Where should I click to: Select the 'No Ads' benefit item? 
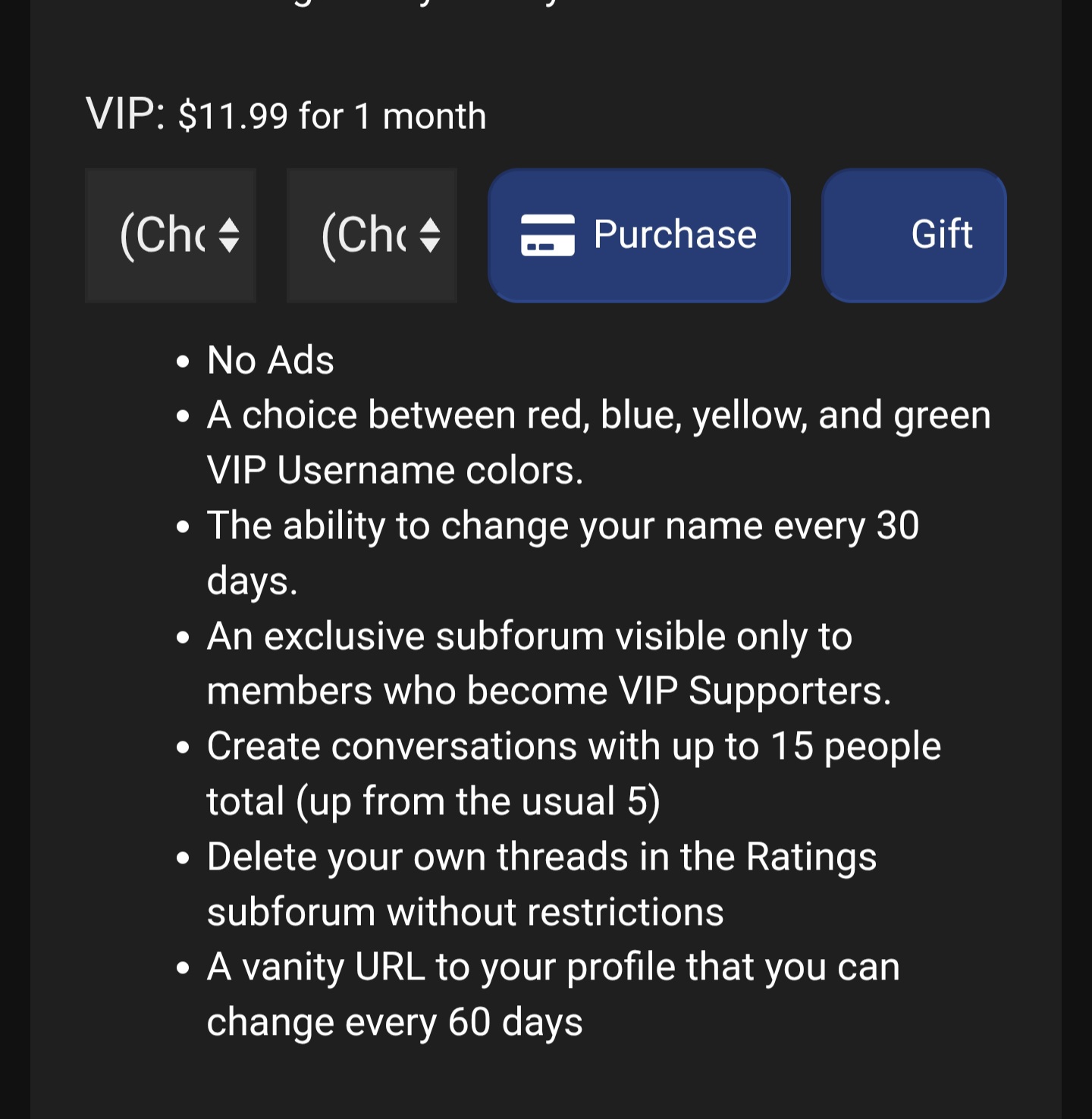271,360
